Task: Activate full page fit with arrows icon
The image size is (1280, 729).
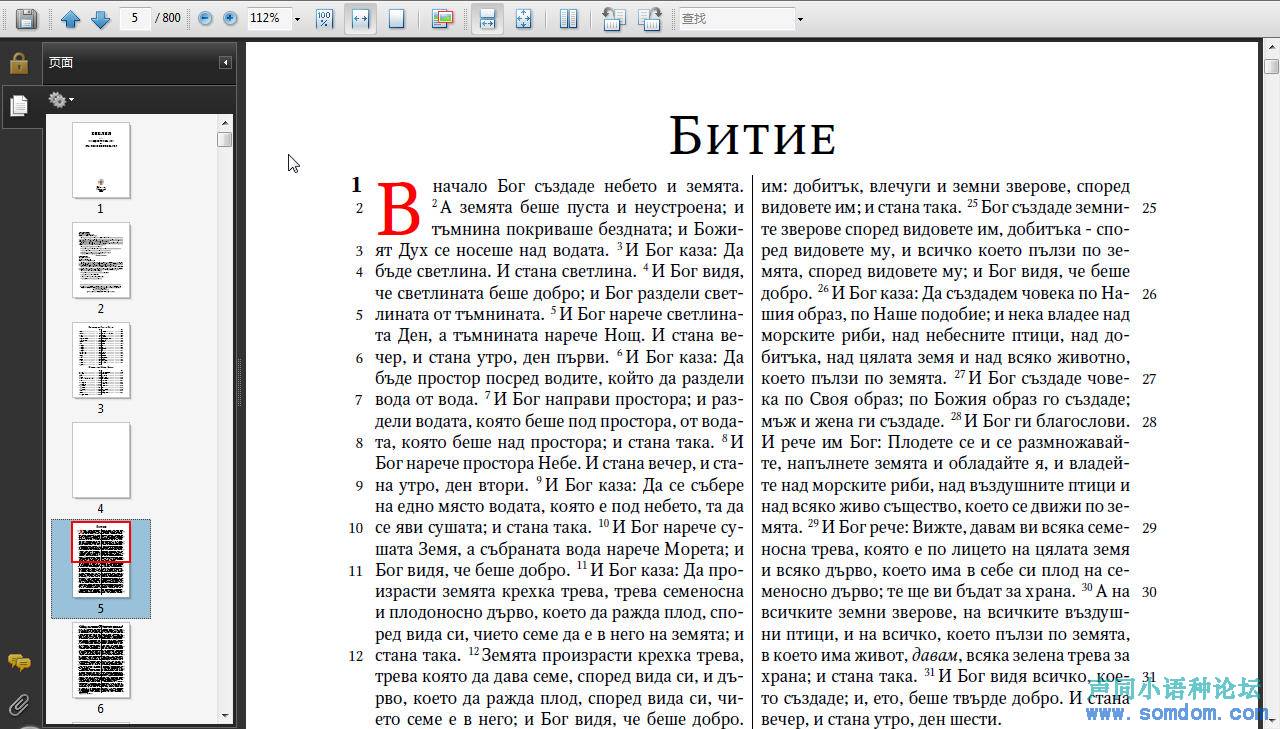Action: (x=523, y=18)
